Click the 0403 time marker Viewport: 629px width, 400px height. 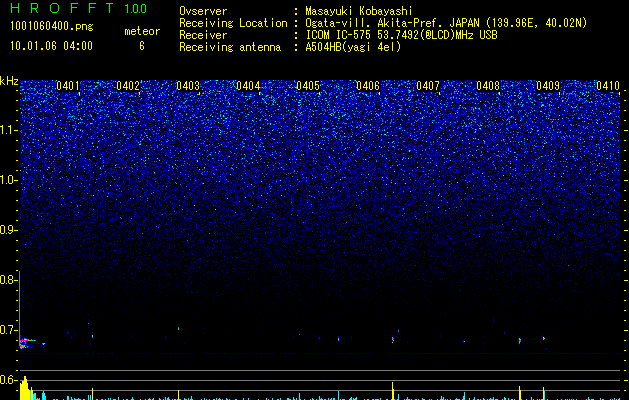(x=188, y=86)
